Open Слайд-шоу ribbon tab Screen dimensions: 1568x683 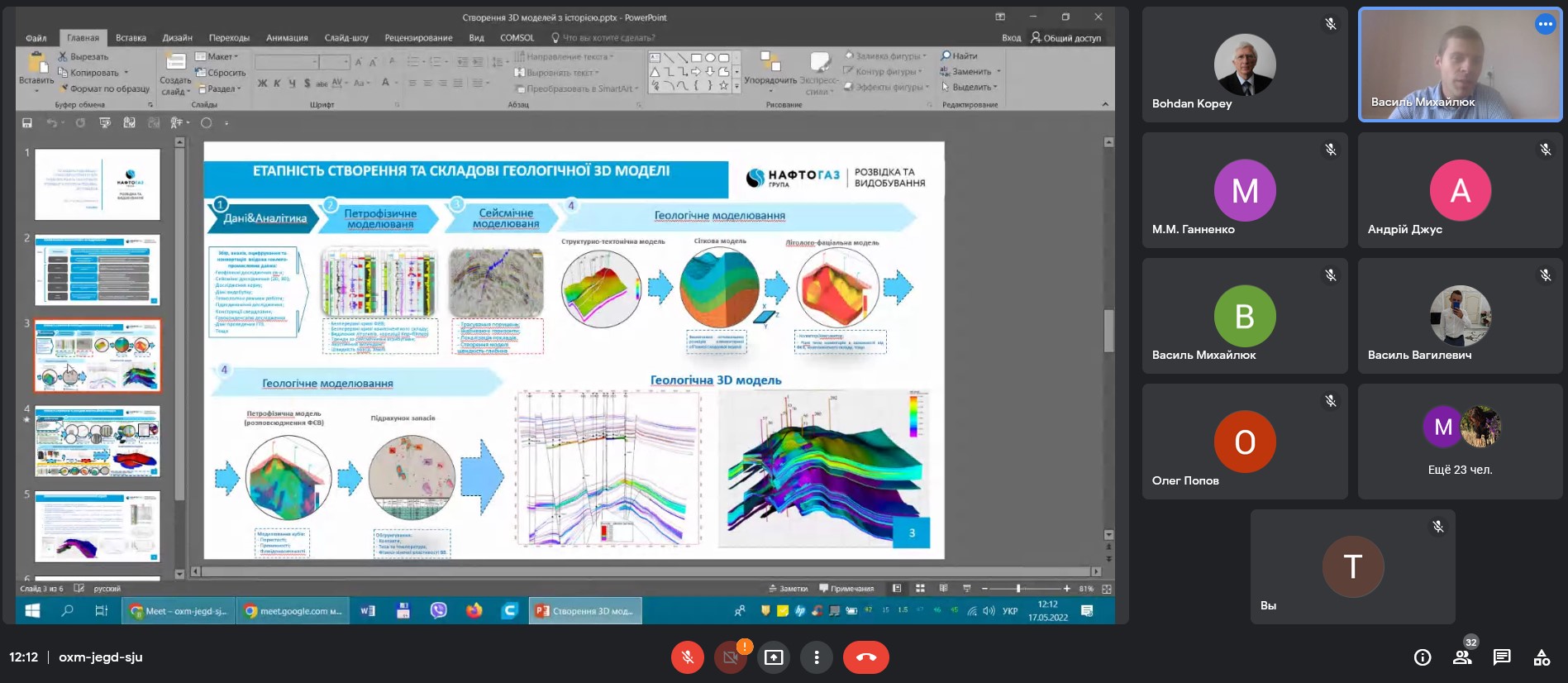[346, 38]
